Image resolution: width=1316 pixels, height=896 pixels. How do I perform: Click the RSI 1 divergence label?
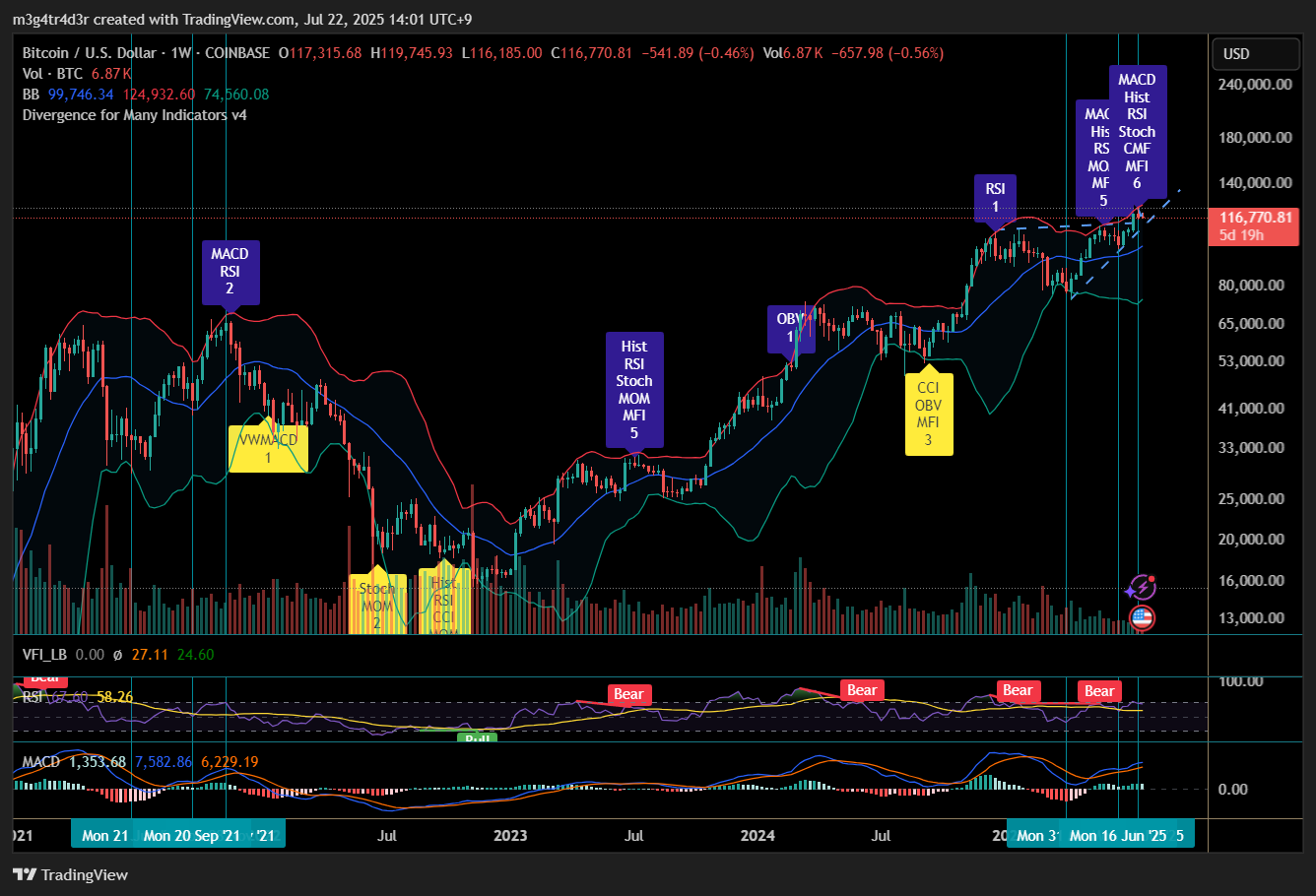pos(996,198)
